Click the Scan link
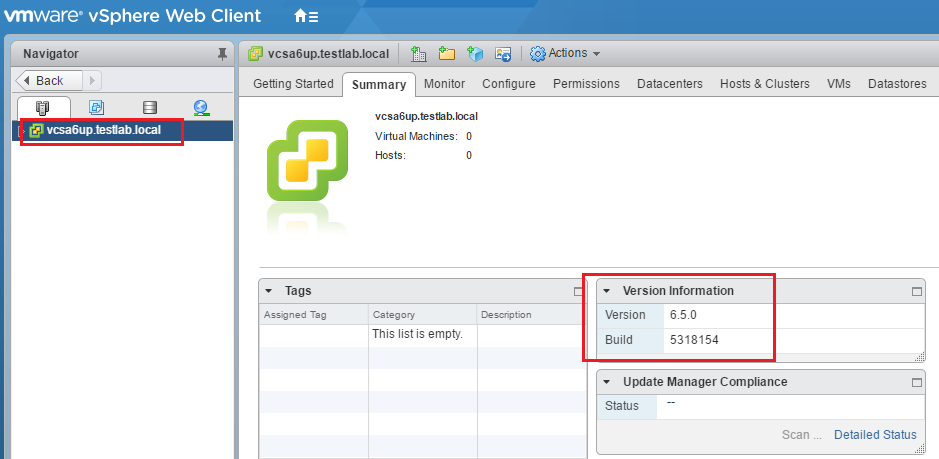The height and width of the screenshot is (459, 939). [804, 434]
